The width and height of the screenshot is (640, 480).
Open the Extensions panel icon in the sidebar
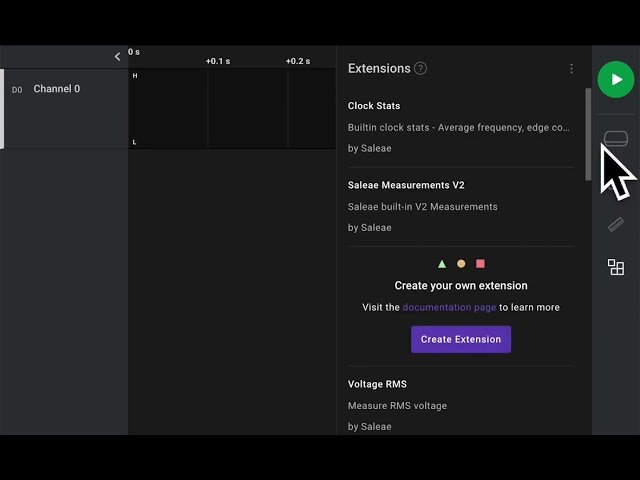coord(616,267)
